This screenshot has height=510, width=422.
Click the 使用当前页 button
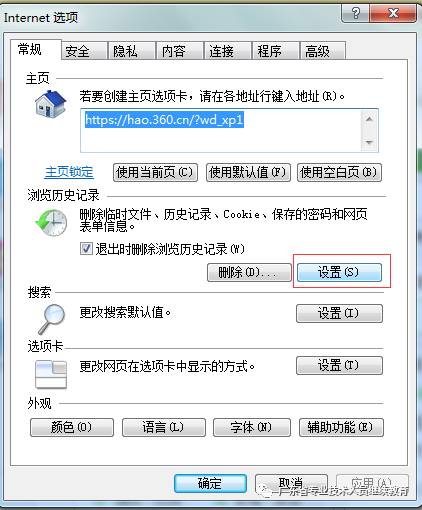[155, 172]
